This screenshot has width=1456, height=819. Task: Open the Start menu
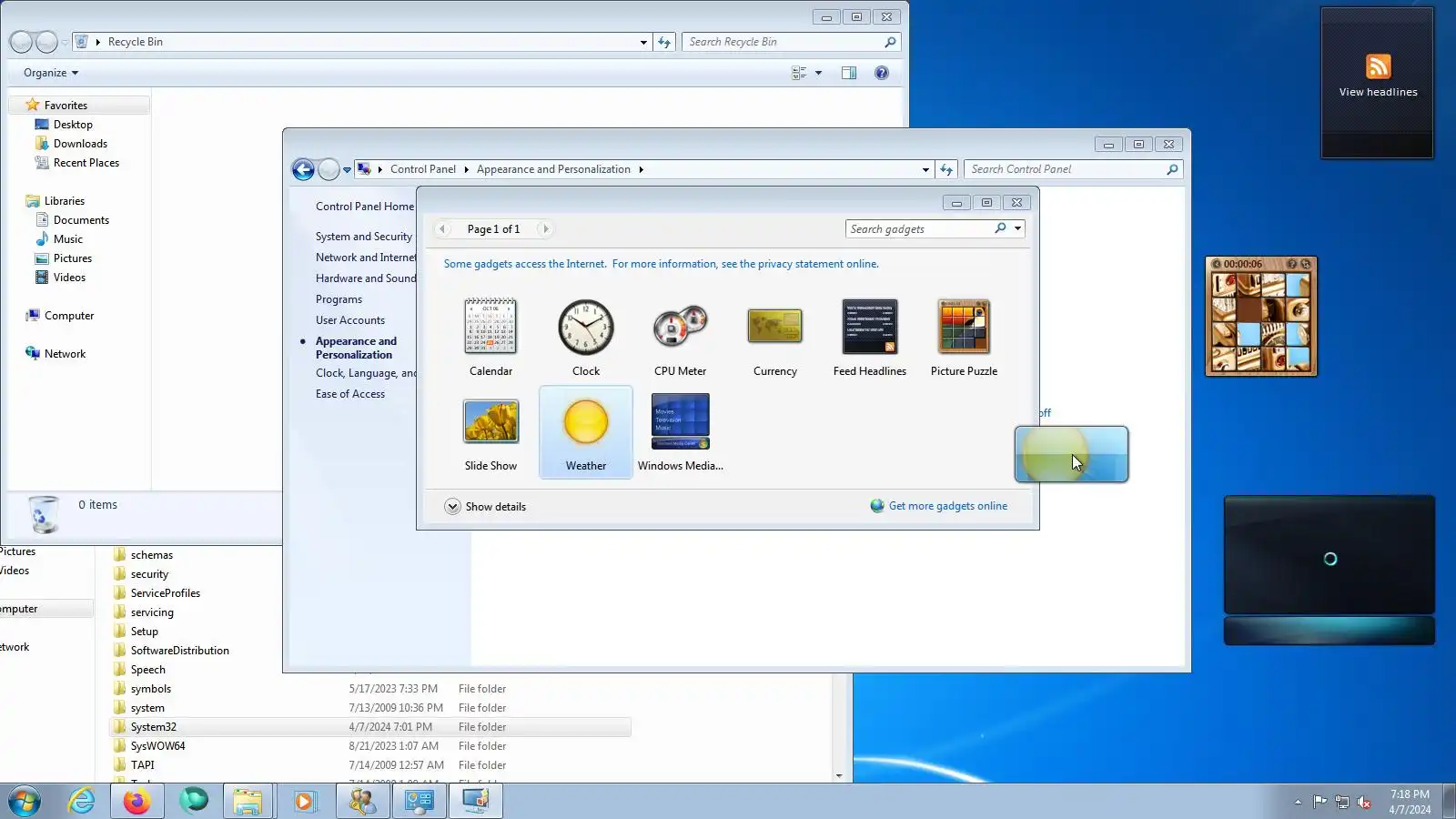click(x=25, y=802)
